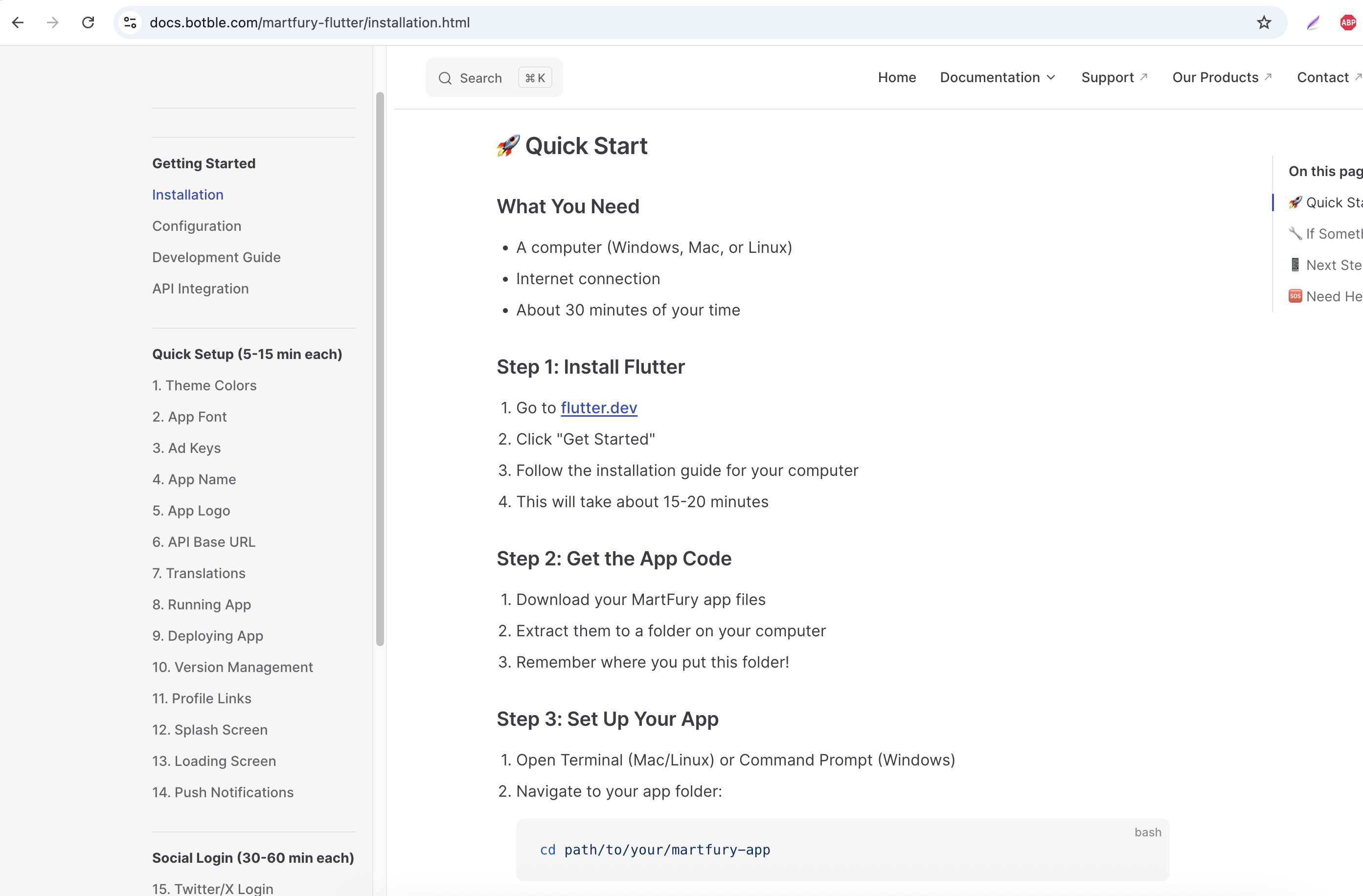
Task: Jump to Need Help outline entry
Action: [x=1325, y=296]
